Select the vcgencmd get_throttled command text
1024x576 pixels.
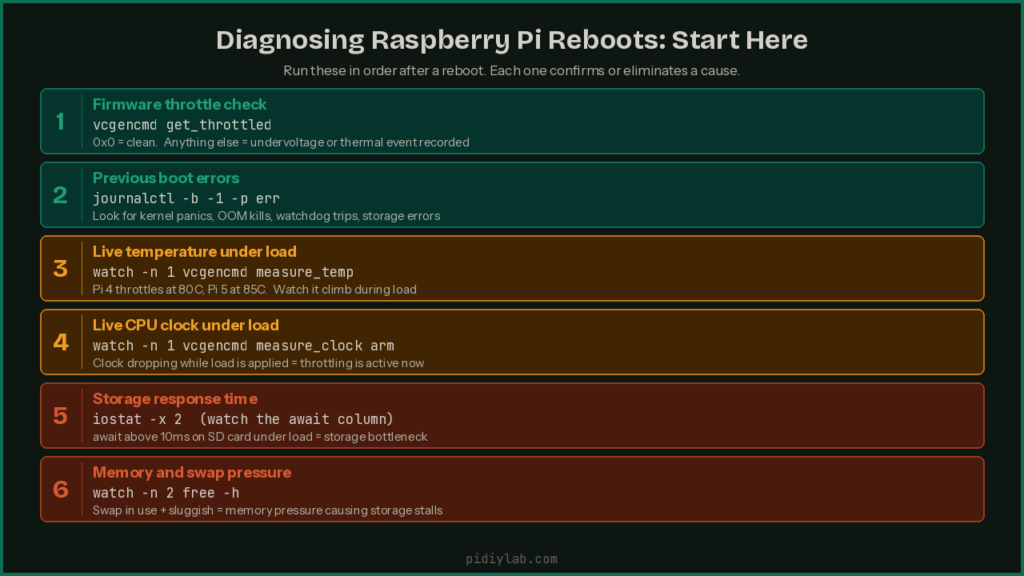[180, 124]
